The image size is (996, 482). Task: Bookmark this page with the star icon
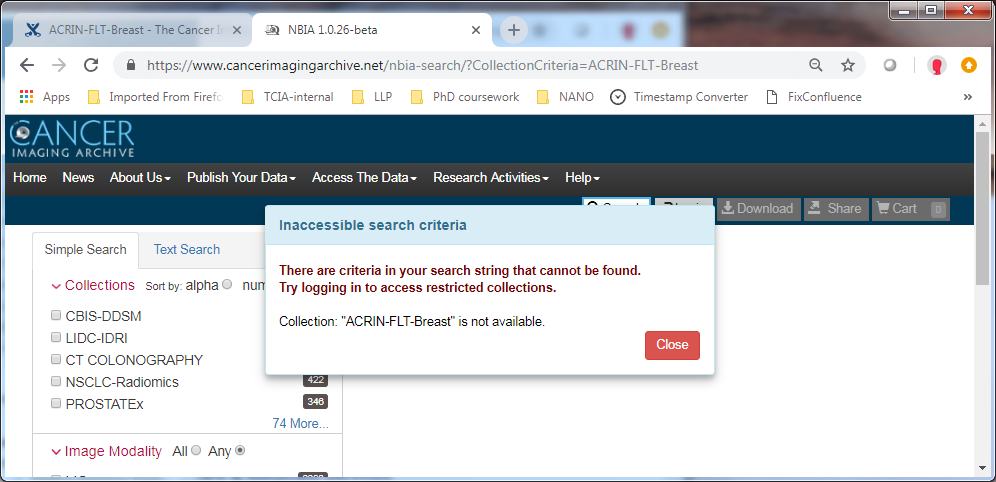pos(847,65)
